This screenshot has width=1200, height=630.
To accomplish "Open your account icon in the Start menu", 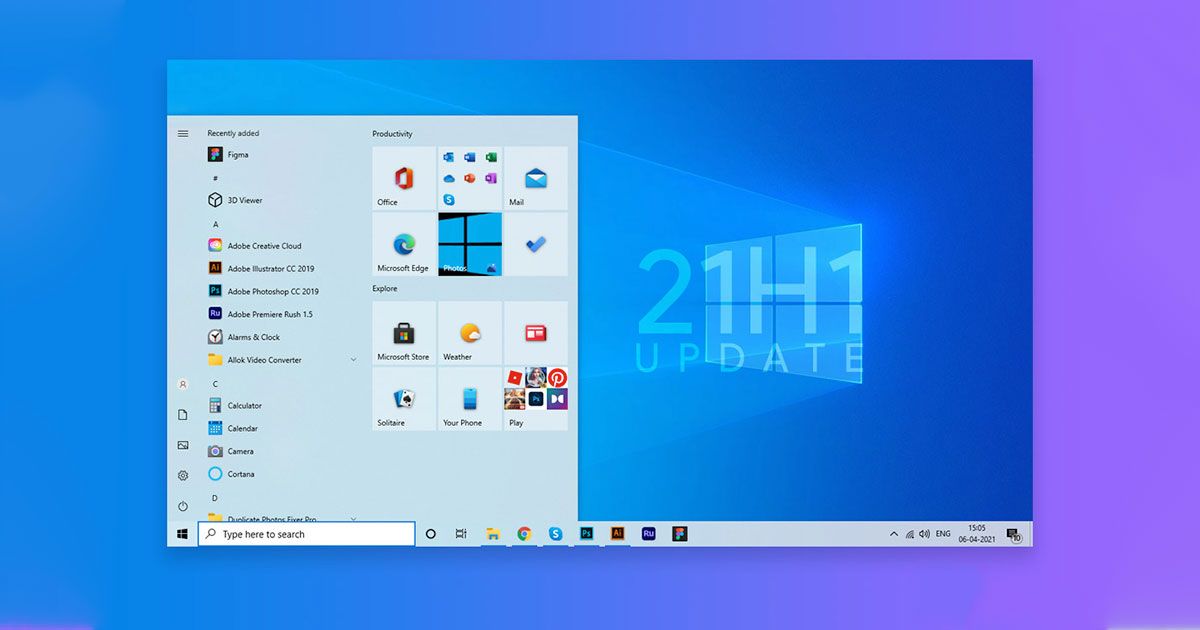I will (183, 384).
